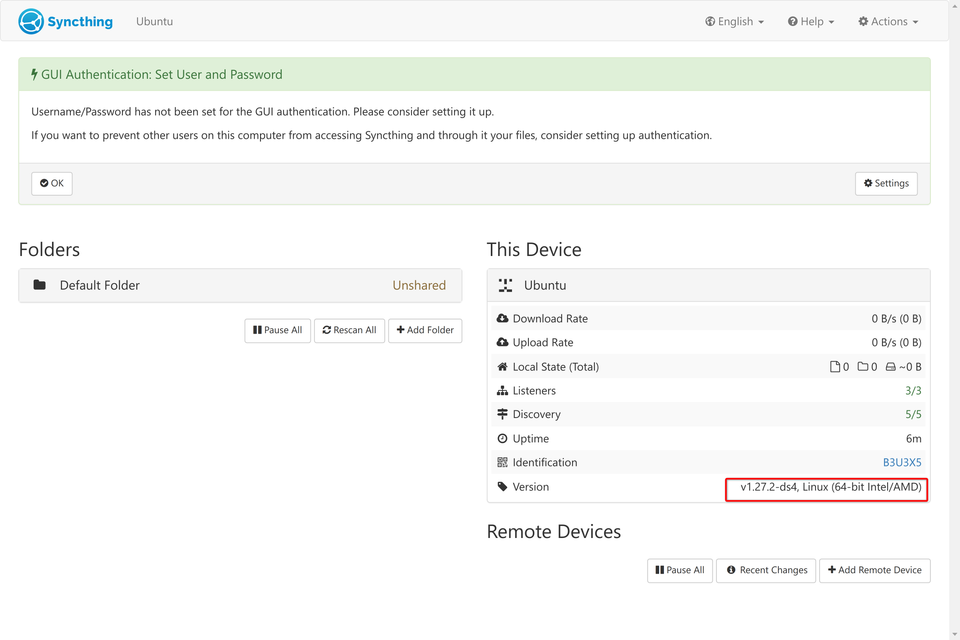Click the Default Folder folder icon
This screenshot has width=960, height=640.
pyautogui.click(x=40, y=285)
